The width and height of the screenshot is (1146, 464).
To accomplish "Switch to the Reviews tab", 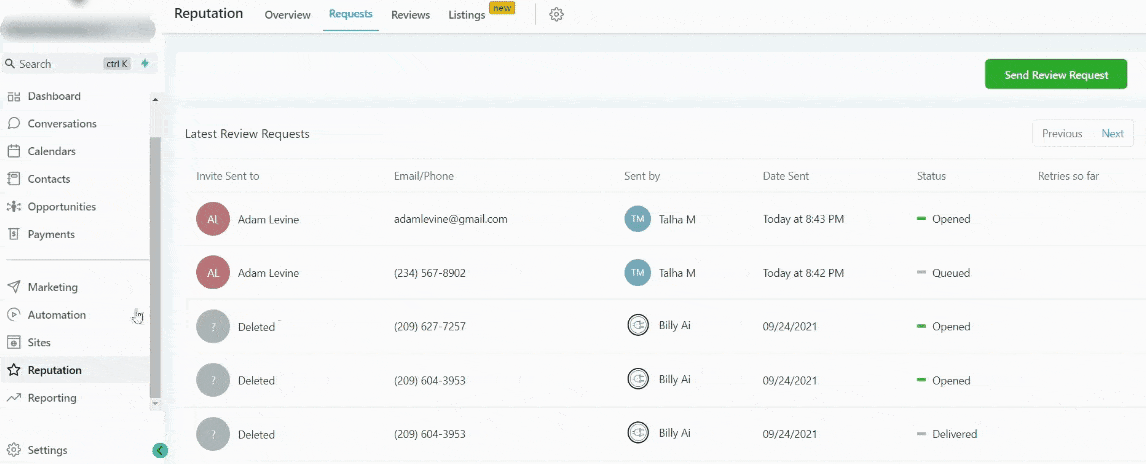I will pos(410,15).
